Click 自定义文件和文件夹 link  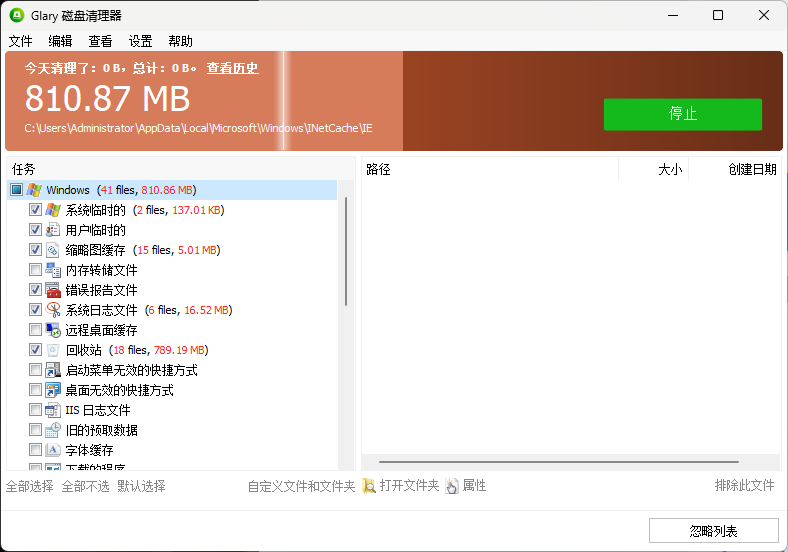(x=302, y=486)
